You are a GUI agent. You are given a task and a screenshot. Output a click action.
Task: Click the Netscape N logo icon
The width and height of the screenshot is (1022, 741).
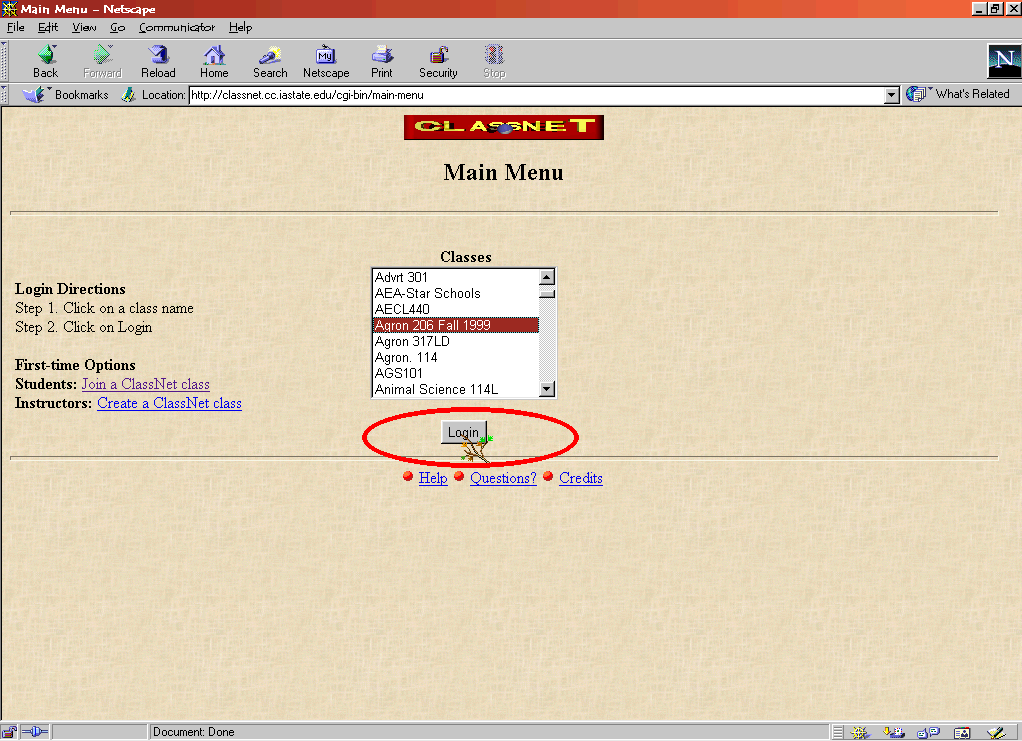pos(1003,61)
